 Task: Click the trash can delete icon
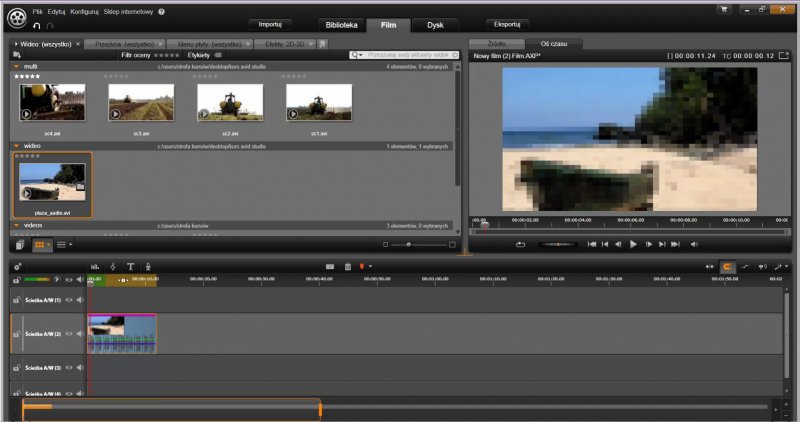[347, 266]
